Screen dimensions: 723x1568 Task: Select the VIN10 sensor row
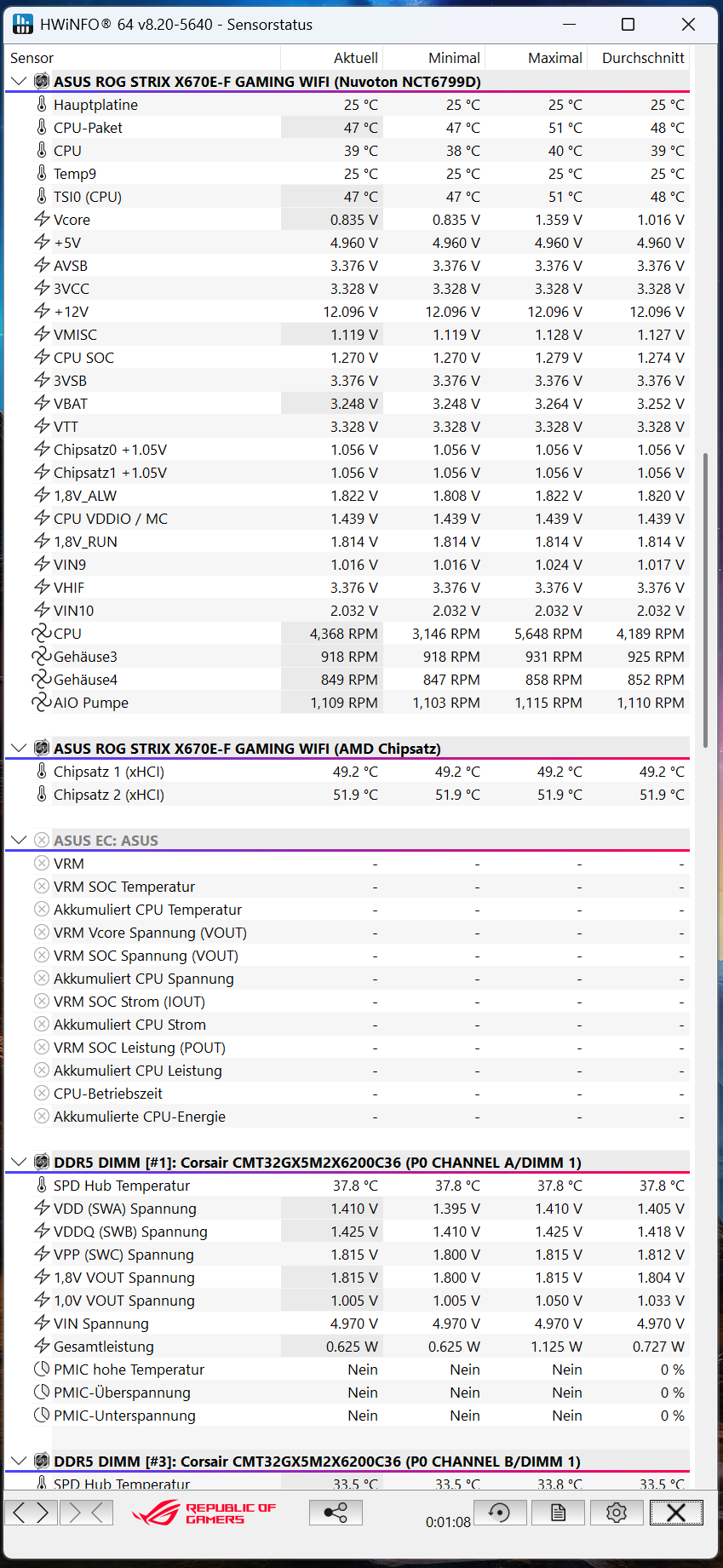click(347, 611)
